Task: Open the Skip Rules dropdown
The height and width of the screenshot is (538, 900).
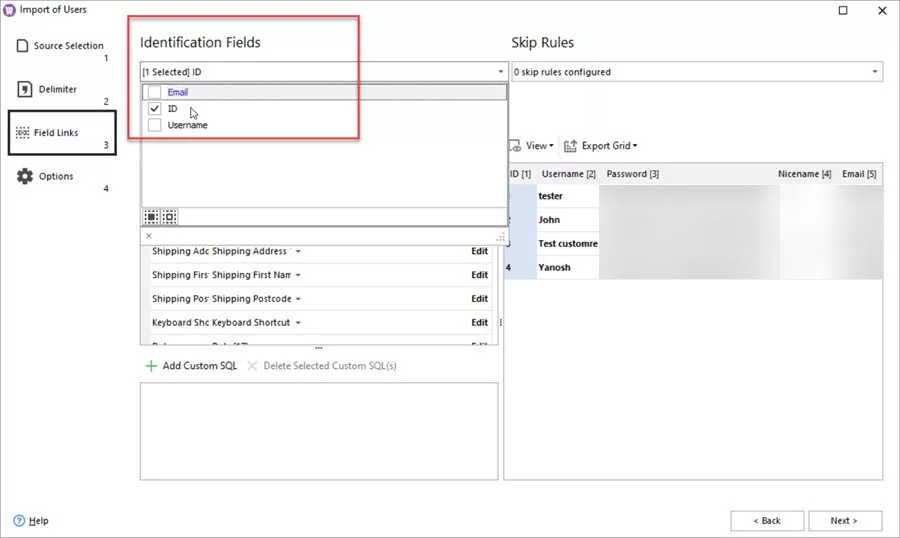Action: (875, 72)
